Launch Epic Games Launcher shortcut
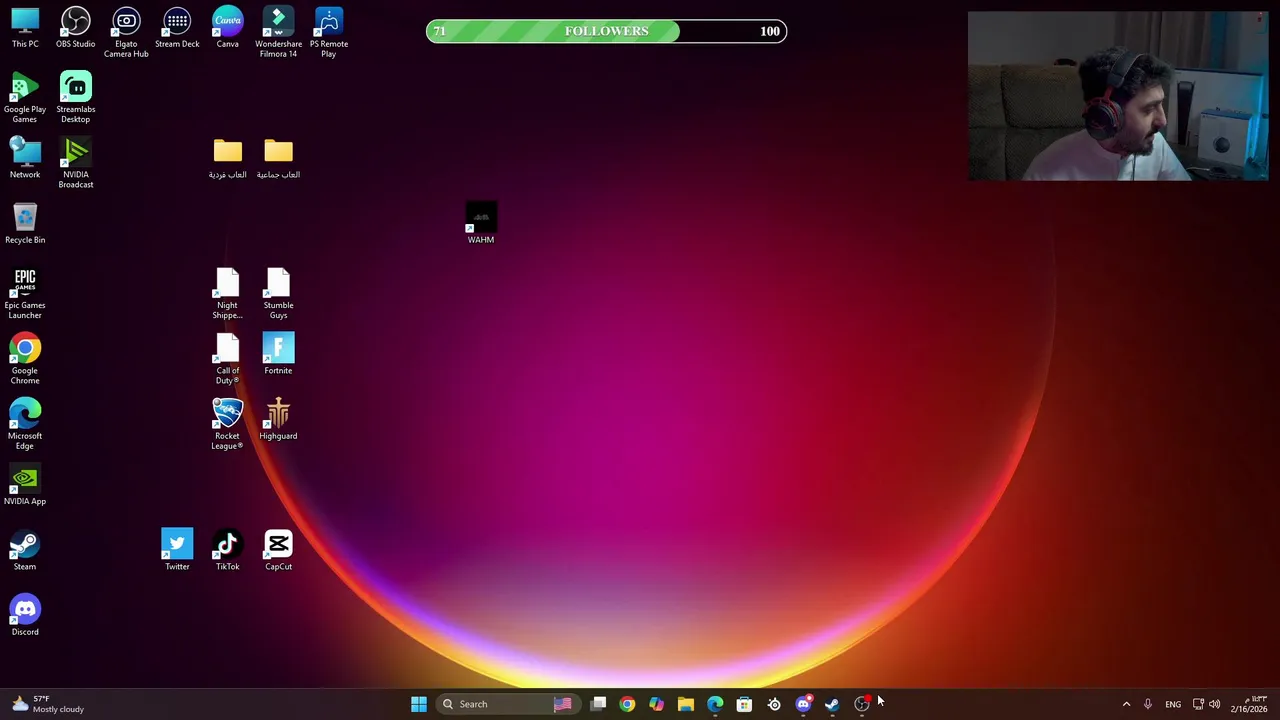1280x720 pixels. coord(25,293)
